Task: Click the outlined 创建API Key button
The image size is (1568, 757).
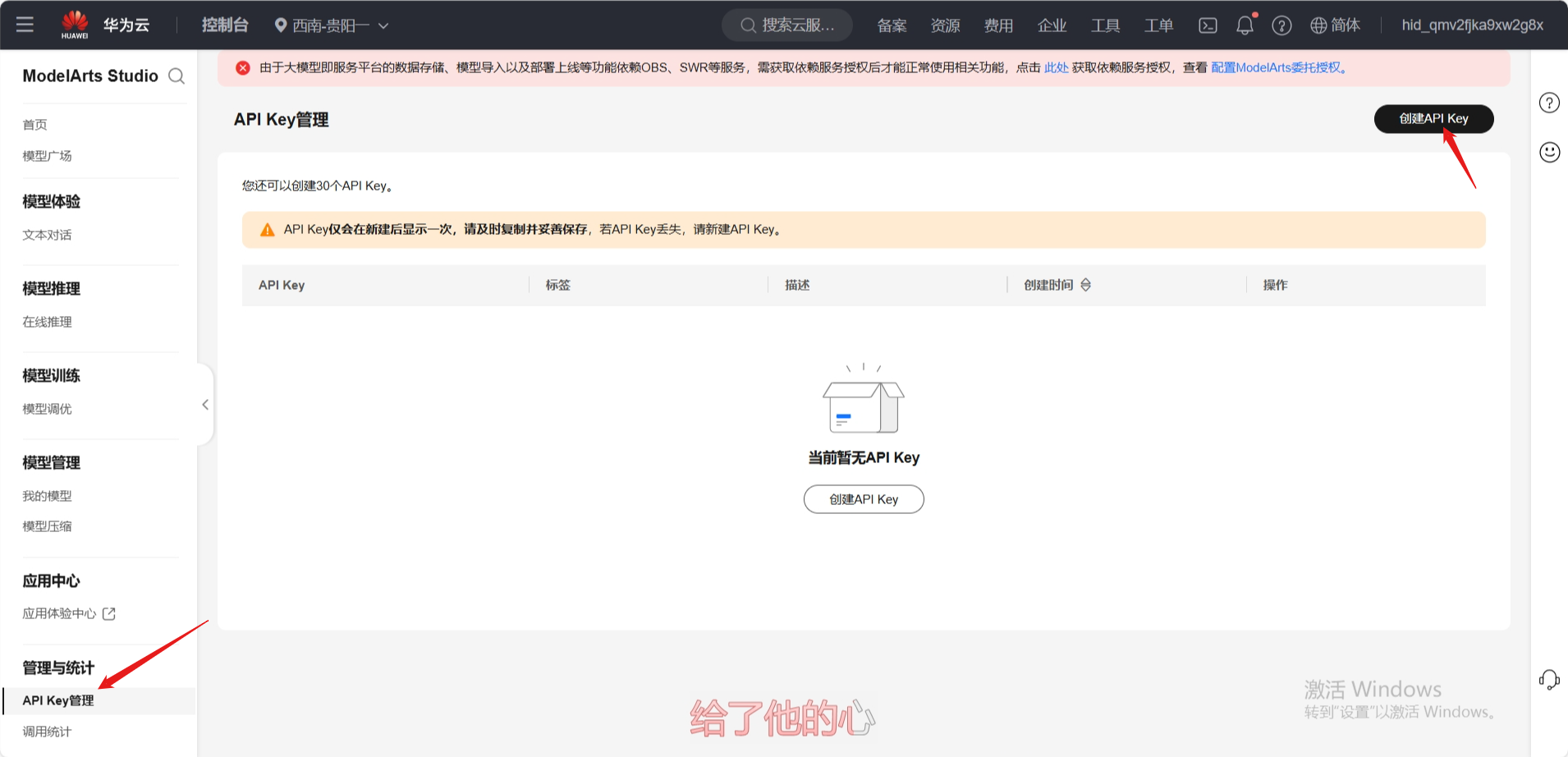Action: tap(864, 499)
